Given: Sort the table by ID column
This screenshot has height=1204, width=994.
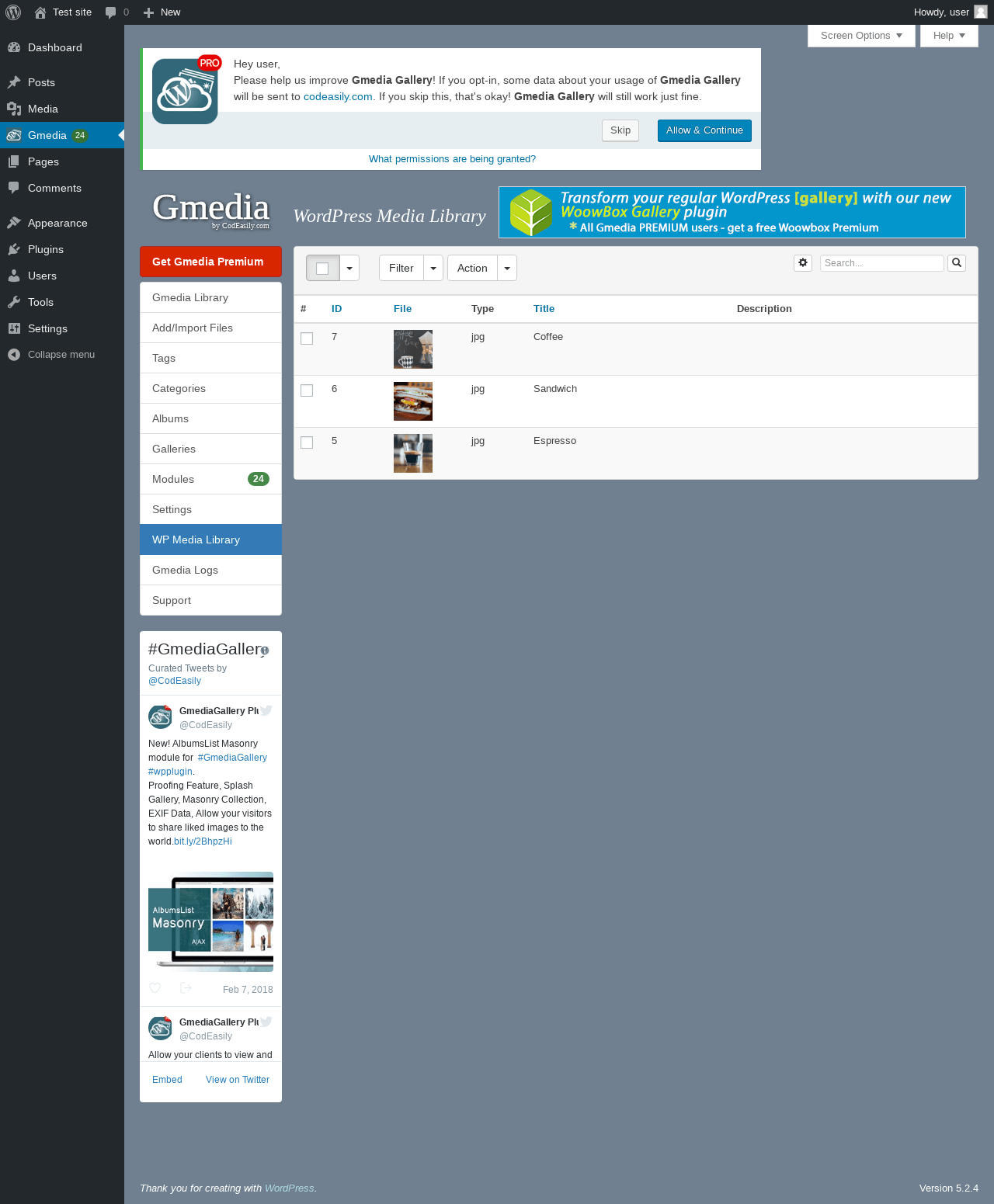Looking at the screenshot, I should [336, 309].
